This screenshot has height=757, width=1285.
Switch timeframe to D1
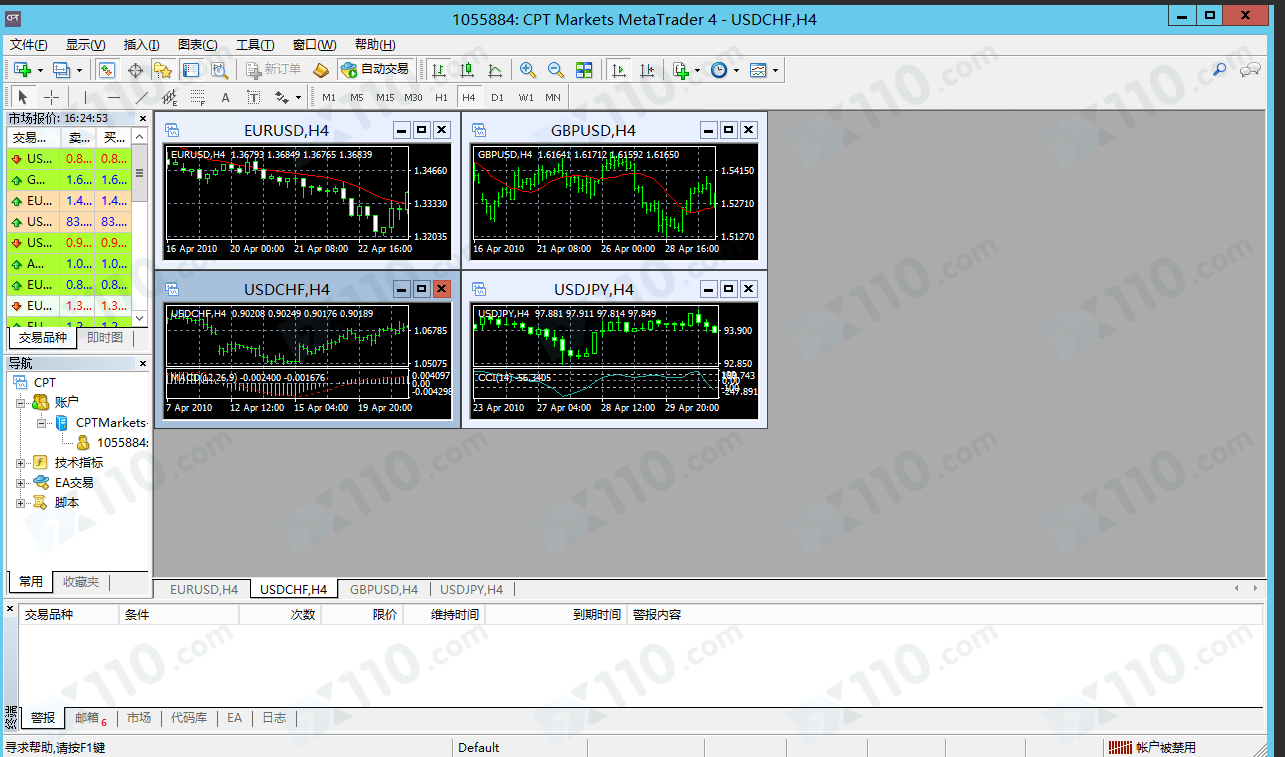pos(497,97)
